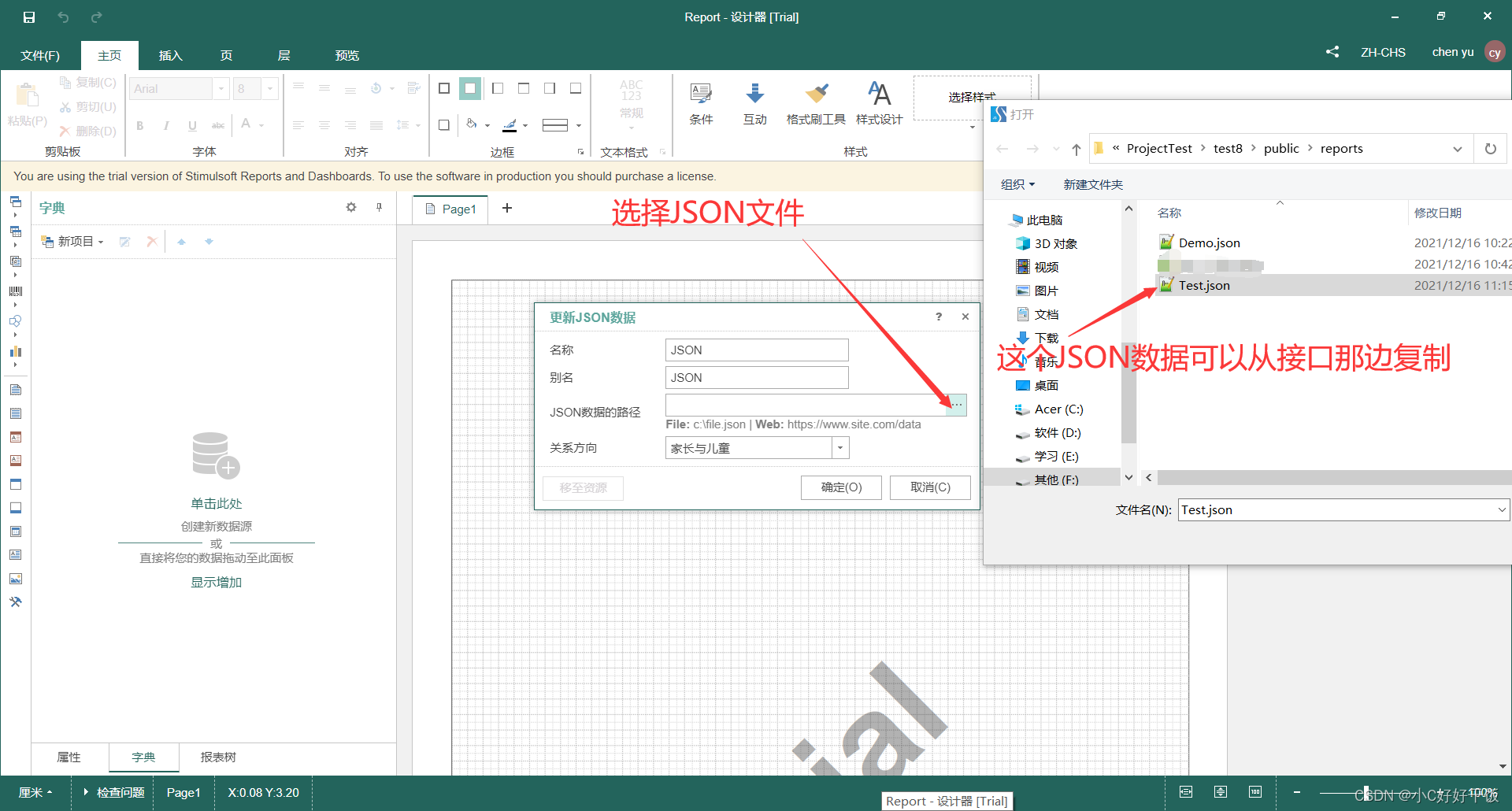Viewport: 1512px width, 811px height.
Task: Click the Save icon in title bar
Action: click(x=29, y=17)
